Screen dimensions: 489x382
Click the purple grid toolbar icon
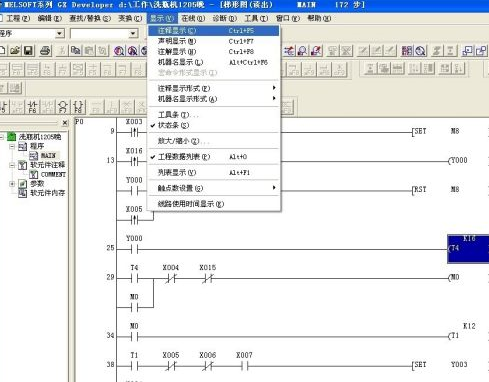point(407,51)
